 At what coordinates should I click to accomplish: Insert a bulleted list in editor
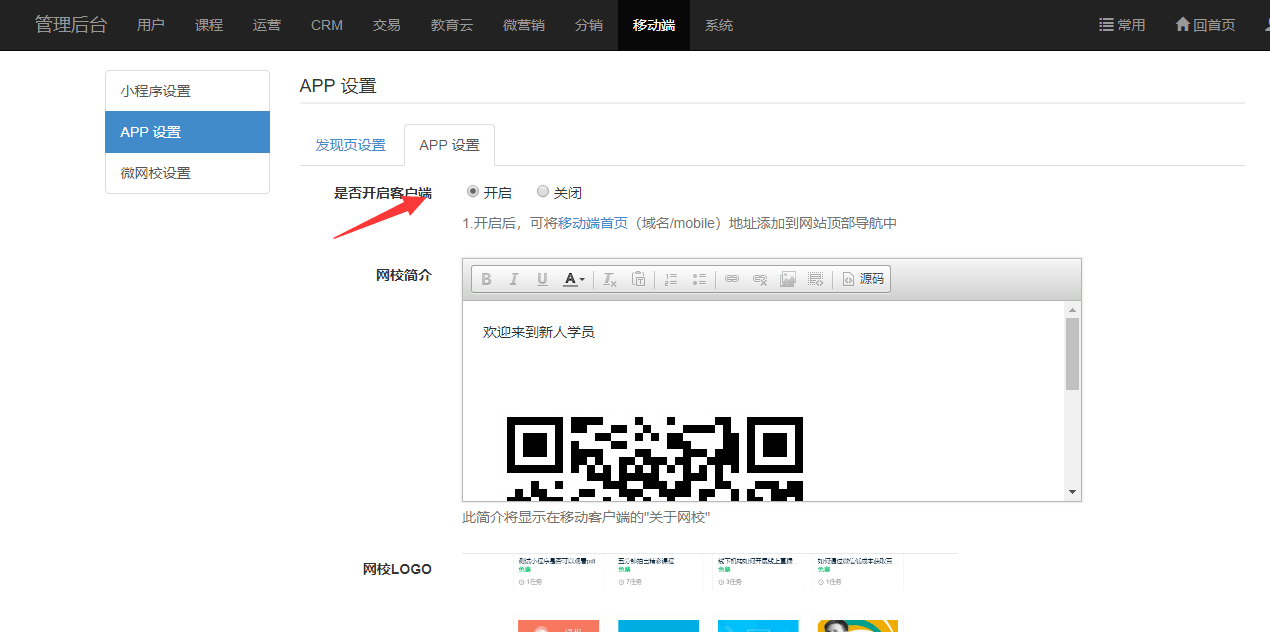[x=699, y=279]
